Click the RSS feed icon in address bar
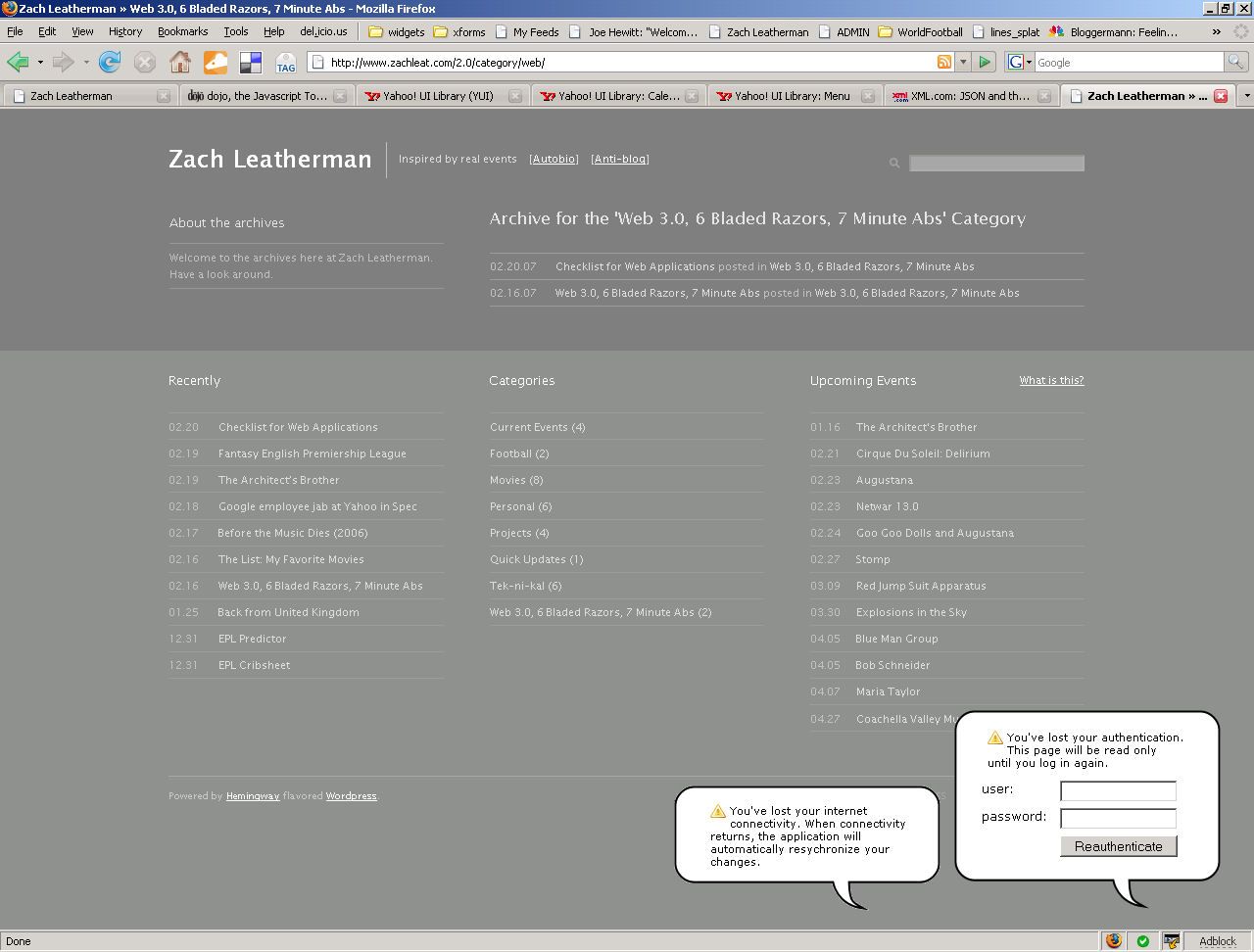1254x952 pixels. coord(944,62)
